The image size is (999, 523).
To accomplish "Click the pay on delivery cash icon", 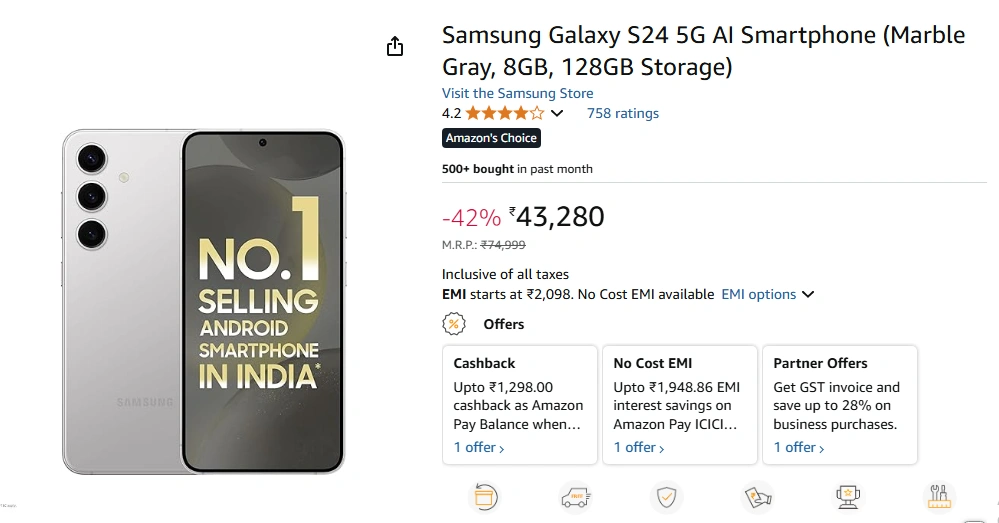I will click(x=757, y=497).
